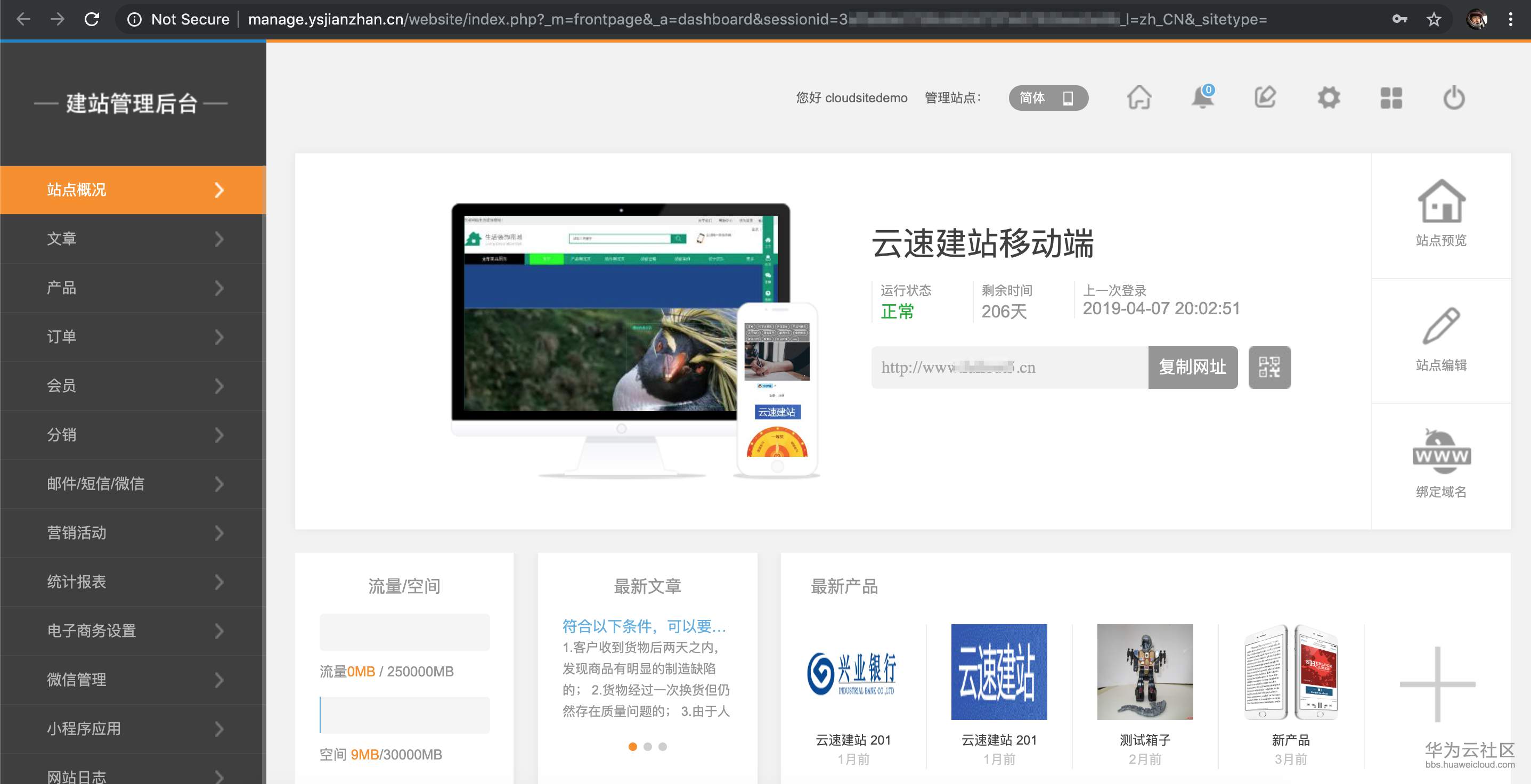1531x784 pixels.
Task: Log out using the power icon
Action: click(x=1454, y=98)
